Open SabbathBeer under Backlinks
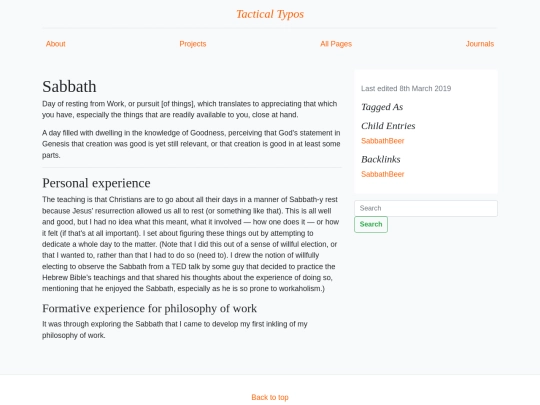Viewport: 540px width, 405px height. pos(382,174)
